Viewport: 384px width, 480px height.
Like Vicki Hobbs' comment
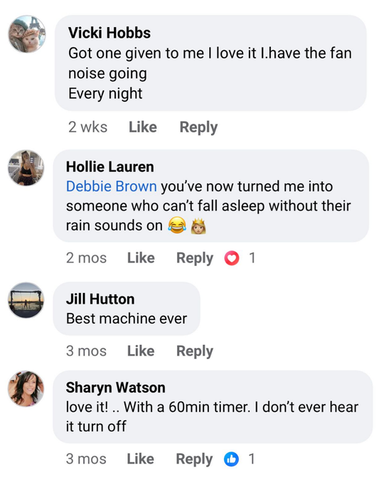coord(143,127)
